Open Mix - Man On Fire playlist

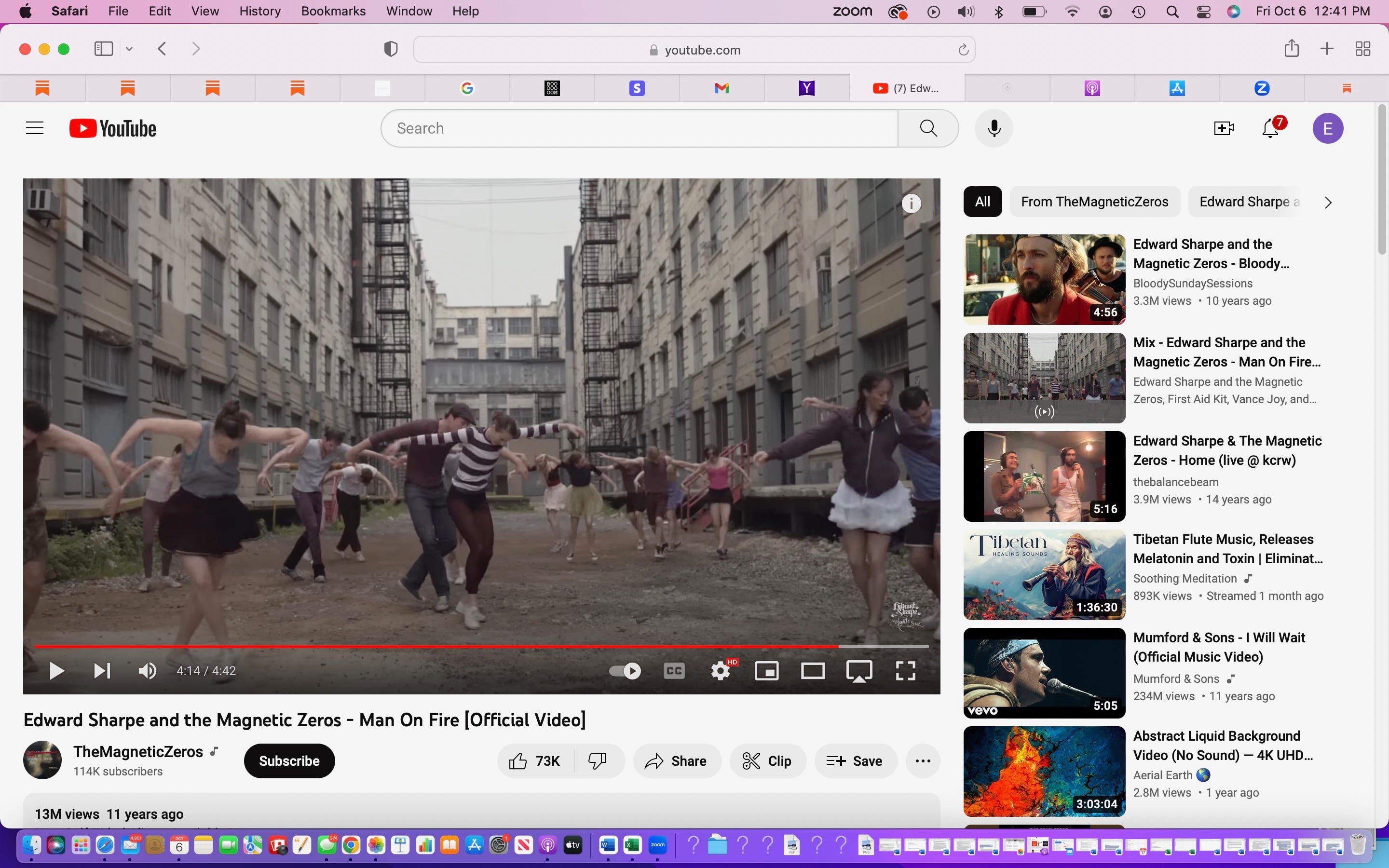[1044, 378]
